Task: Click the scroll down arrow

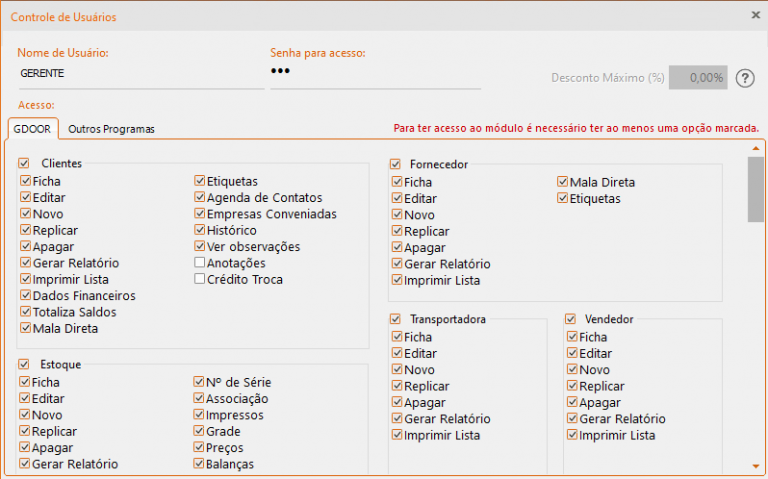Action: coord(756,467)
